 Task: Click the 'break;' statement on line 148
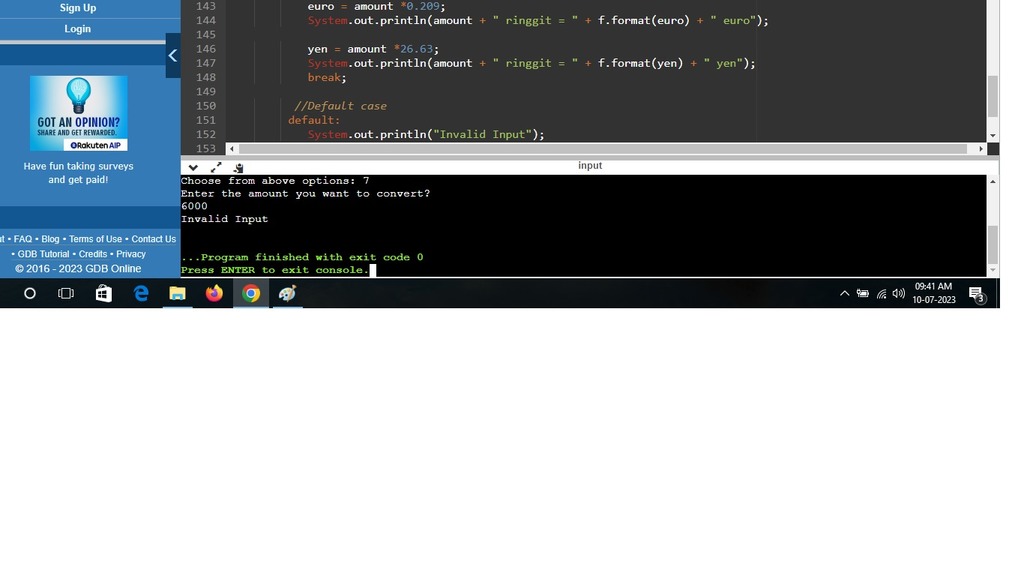pos(327,77)
